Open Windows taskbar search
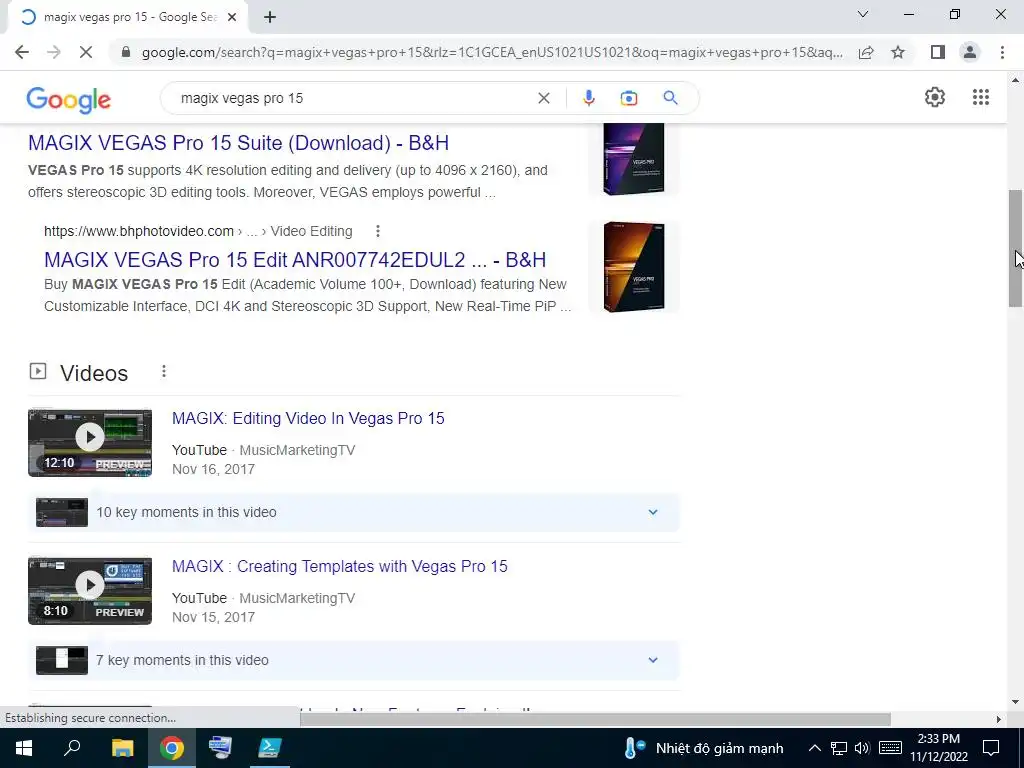1024x768 pixels. click(x=72, y=748)
